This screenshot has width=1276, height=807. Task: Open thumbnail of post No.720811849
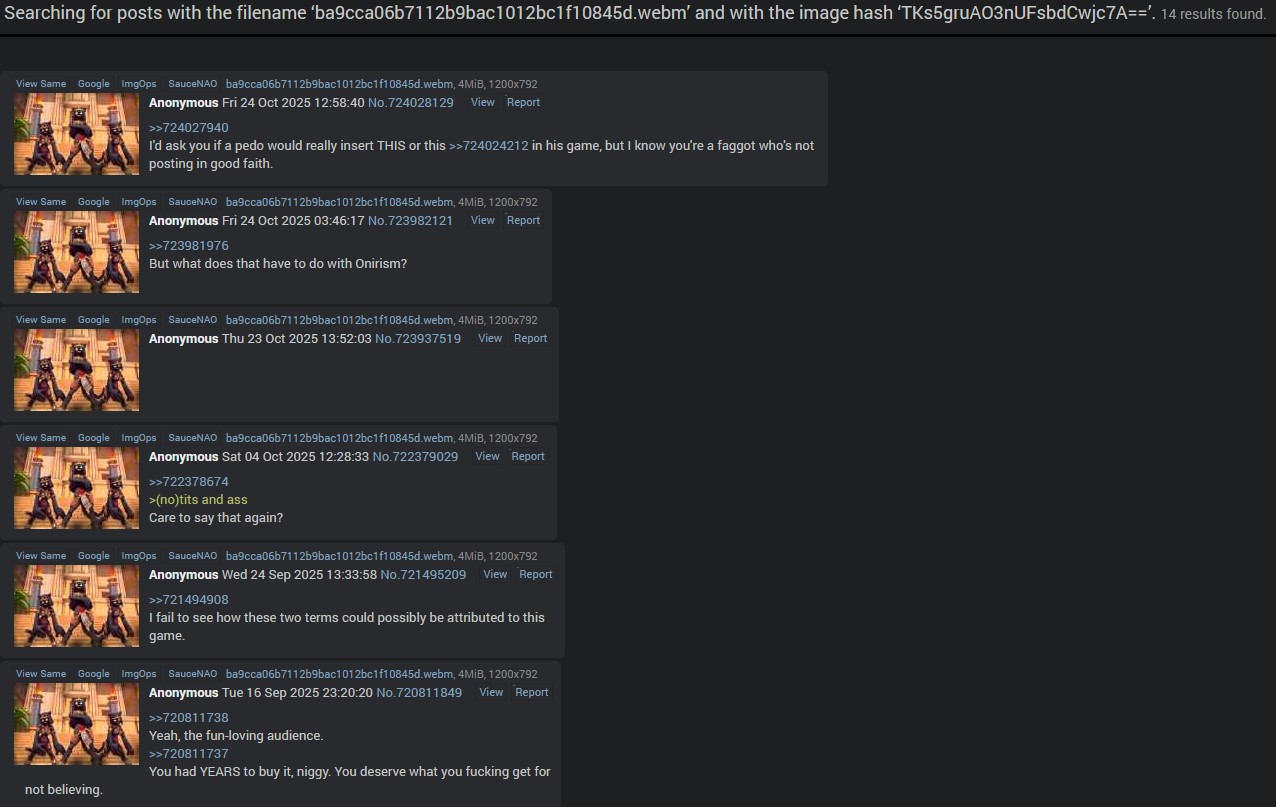[77, 724]
